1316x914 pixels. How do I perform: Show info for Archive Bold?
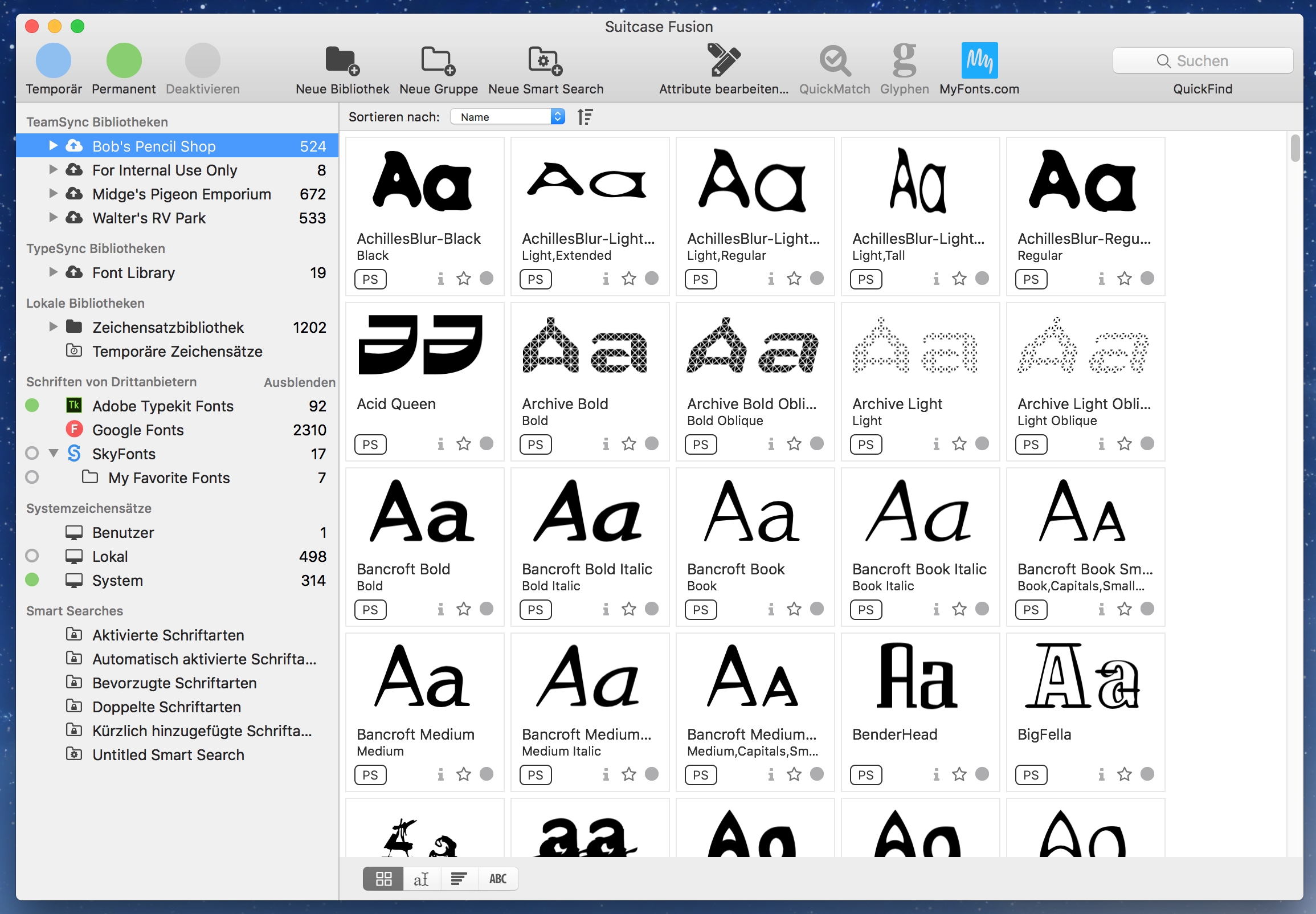(x=606, y=444)
